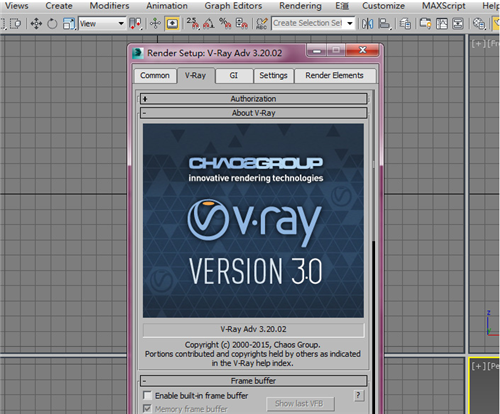The height and width of the screenshot is (414, 500).
Task: Open the Modifiers menu
Action: [x=109, y=6]
